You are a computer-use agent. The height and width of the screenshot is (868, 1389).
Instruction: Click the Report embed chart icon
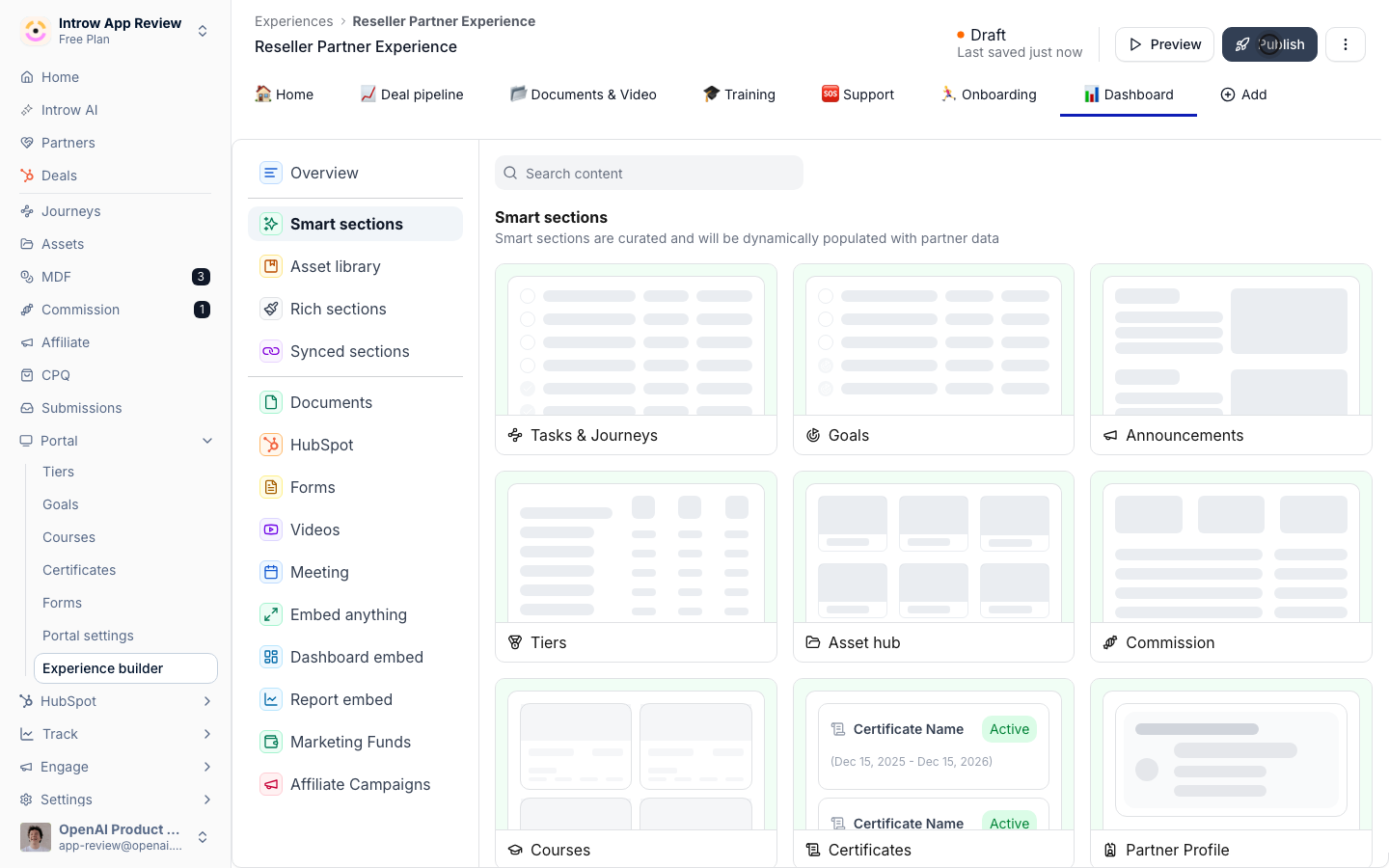coord(271,699)
